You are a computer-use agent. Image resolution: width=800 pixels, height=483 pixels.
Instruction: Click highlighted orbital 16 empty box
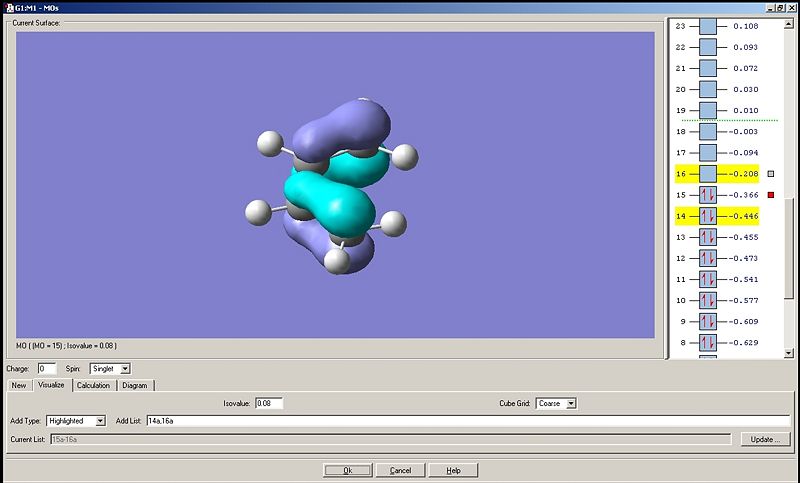coord(708,174)
